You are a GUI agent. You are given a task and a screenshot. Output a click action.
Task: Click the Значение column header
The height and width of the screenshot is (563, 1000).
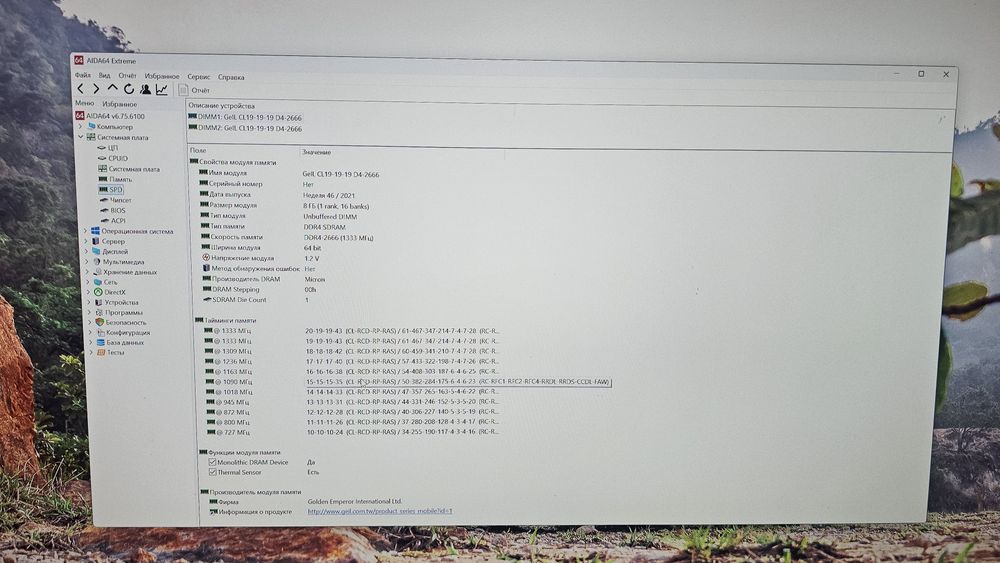(x=317, y=152)
